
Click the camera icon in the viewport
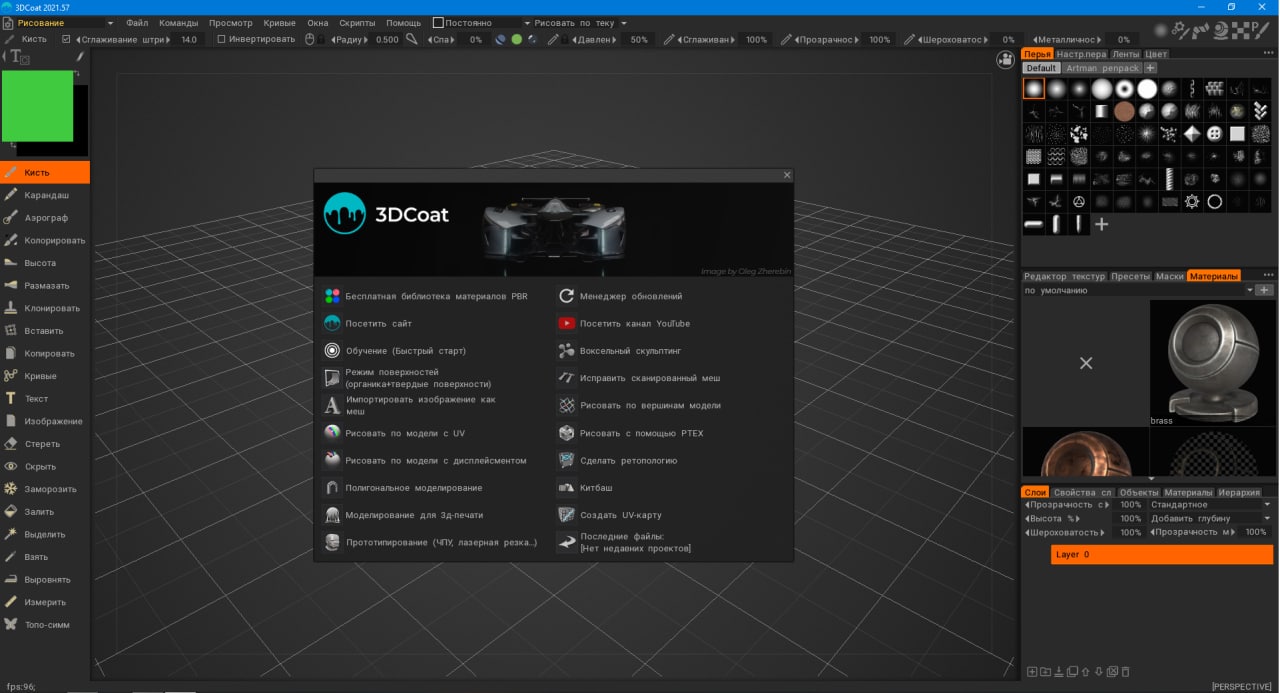point(1004,60)
